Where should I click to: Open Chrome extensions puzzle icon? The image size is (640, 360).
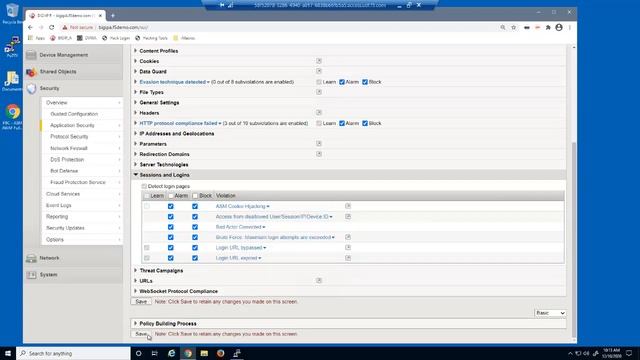point(548,27)
